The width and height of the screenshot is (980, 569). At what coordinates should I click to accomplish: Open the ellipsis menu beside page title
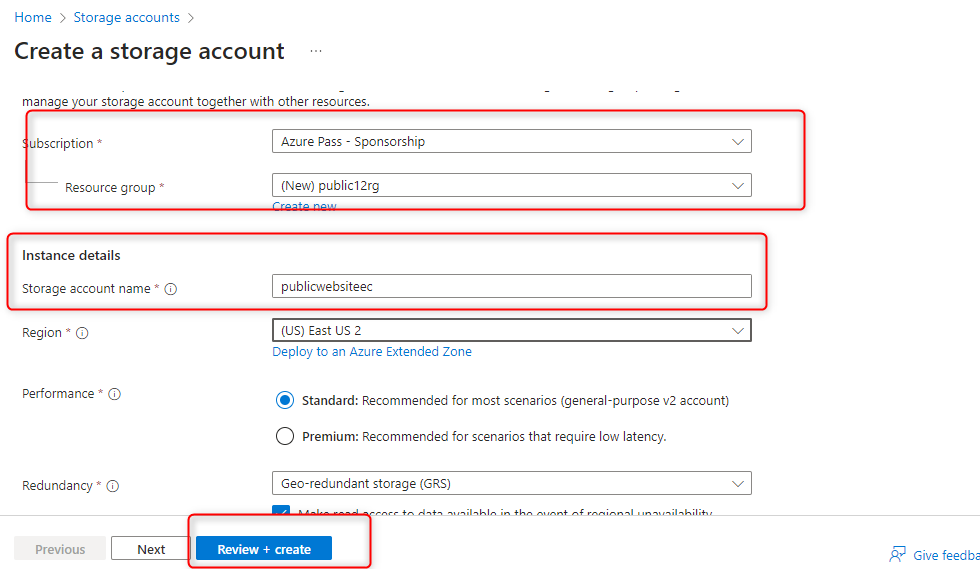[316, 51]
